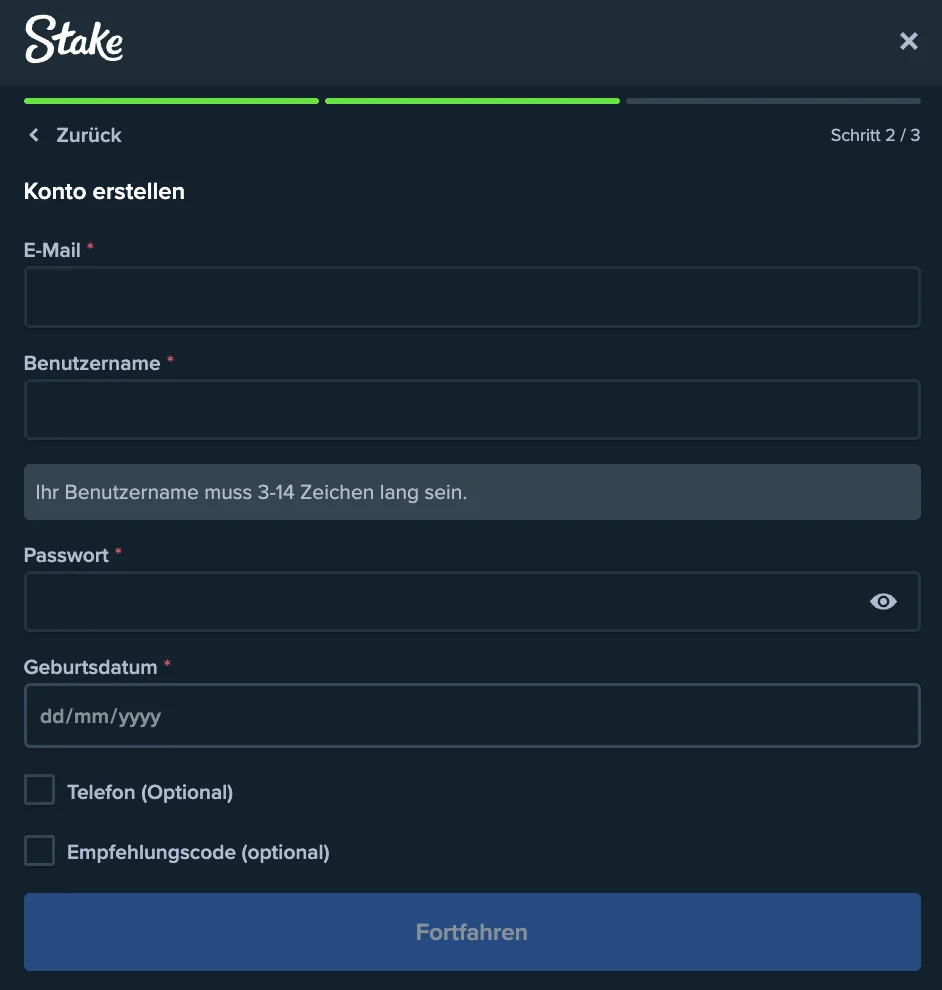Click the first green progress bar segment
The height and width of the screenshot is (990, 942).
tap(170, 100)
